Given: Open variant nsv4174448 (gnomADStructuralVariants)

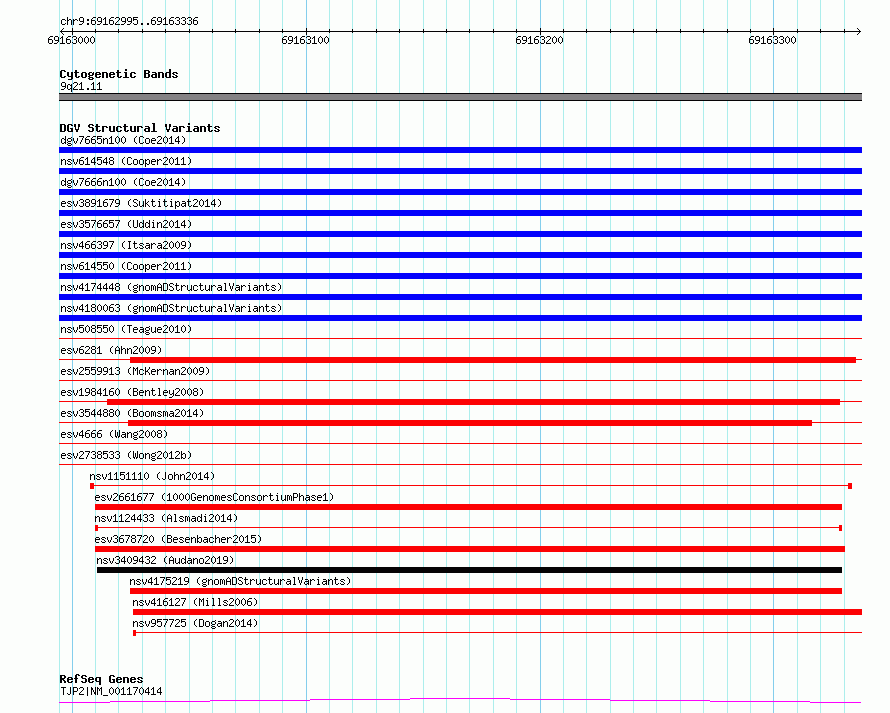Looking at the screenshot, I should coord(171,287).
